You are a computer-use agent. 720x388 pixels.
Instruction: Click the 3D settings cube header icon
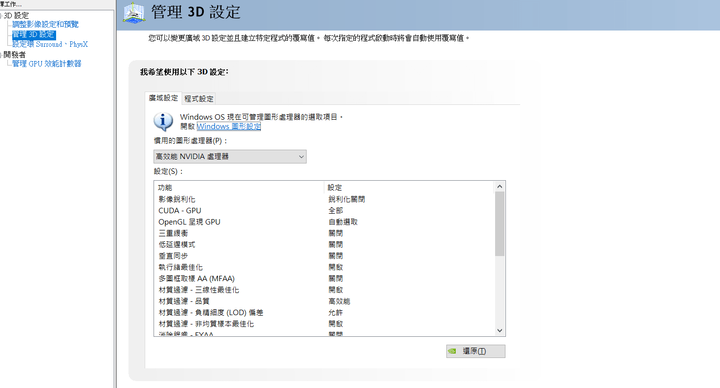[x=134, y=13]
